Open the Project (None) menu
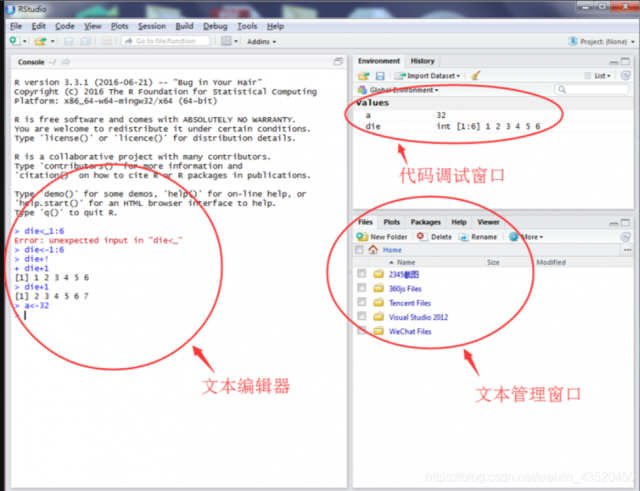Image resolution: width=640 pixels, height=491 pixels. coord(602,42)
